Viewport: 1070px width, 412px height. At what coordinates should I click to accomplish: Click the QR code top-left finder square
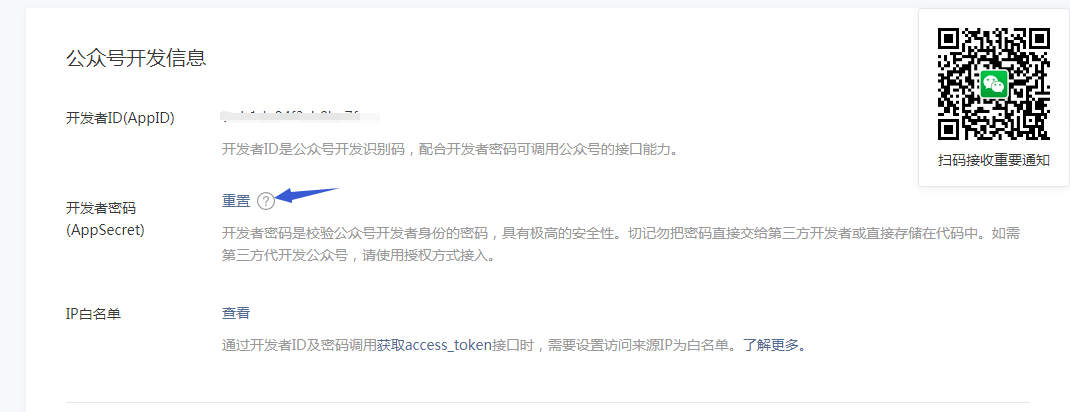951,42
